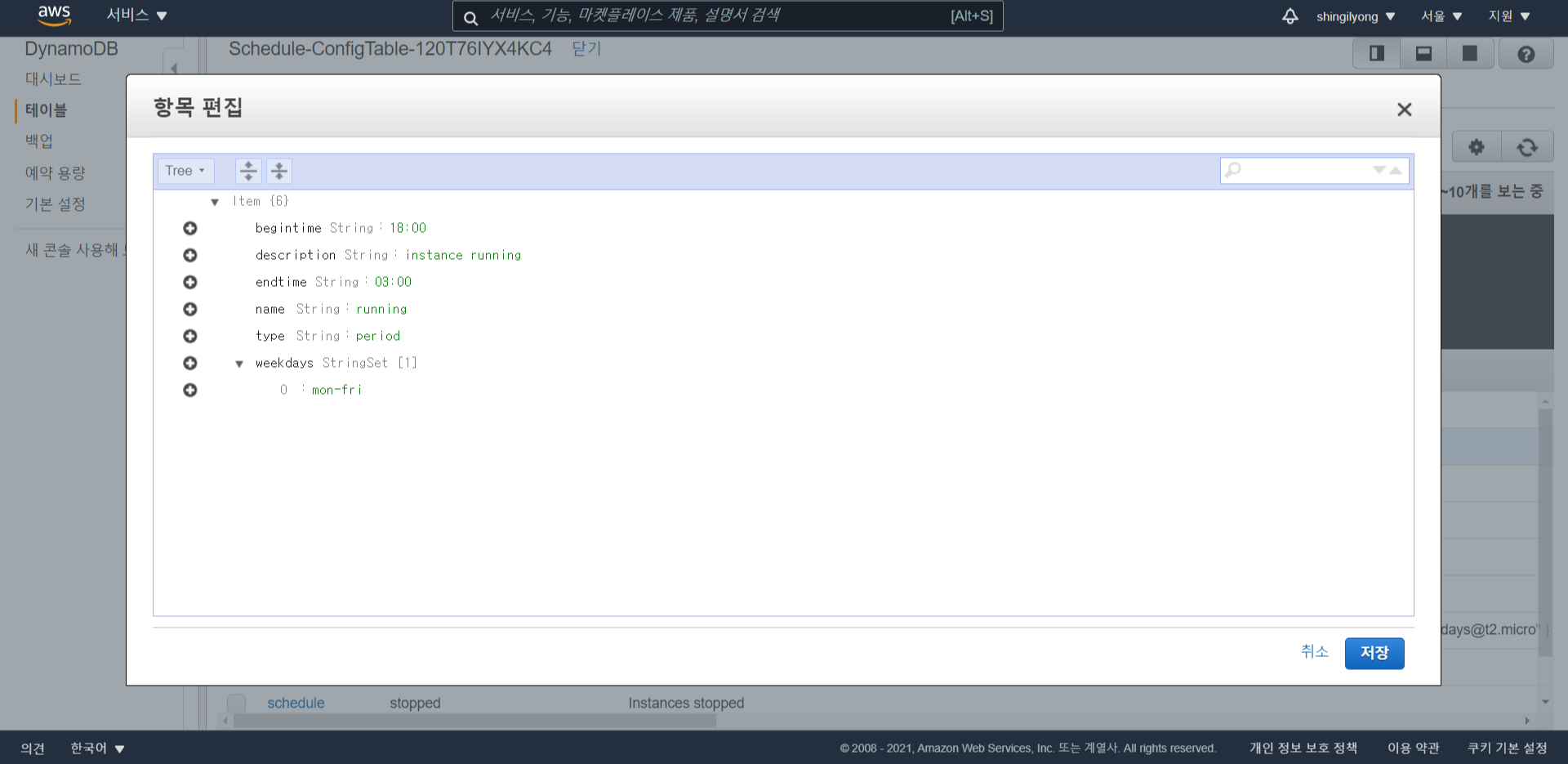Select the type value period
The image size is (1568, 764).
377,336
